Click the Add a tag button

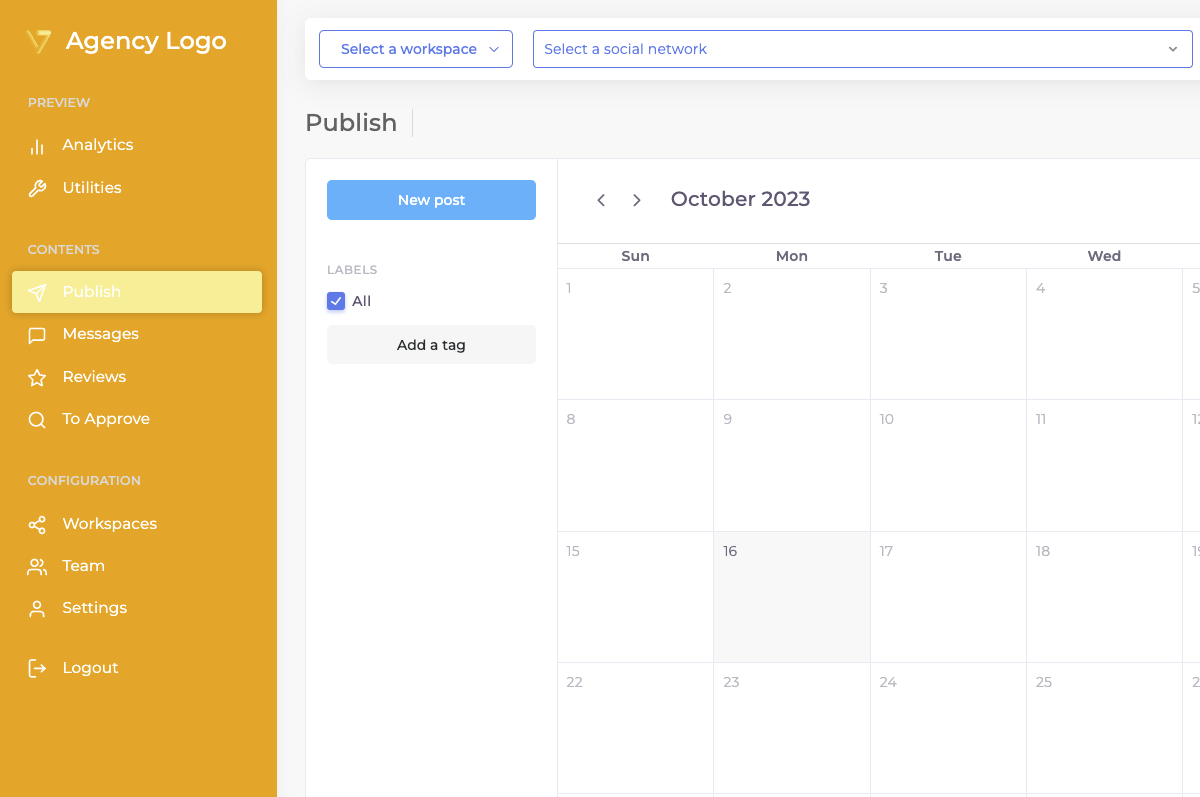click(431, 345)
